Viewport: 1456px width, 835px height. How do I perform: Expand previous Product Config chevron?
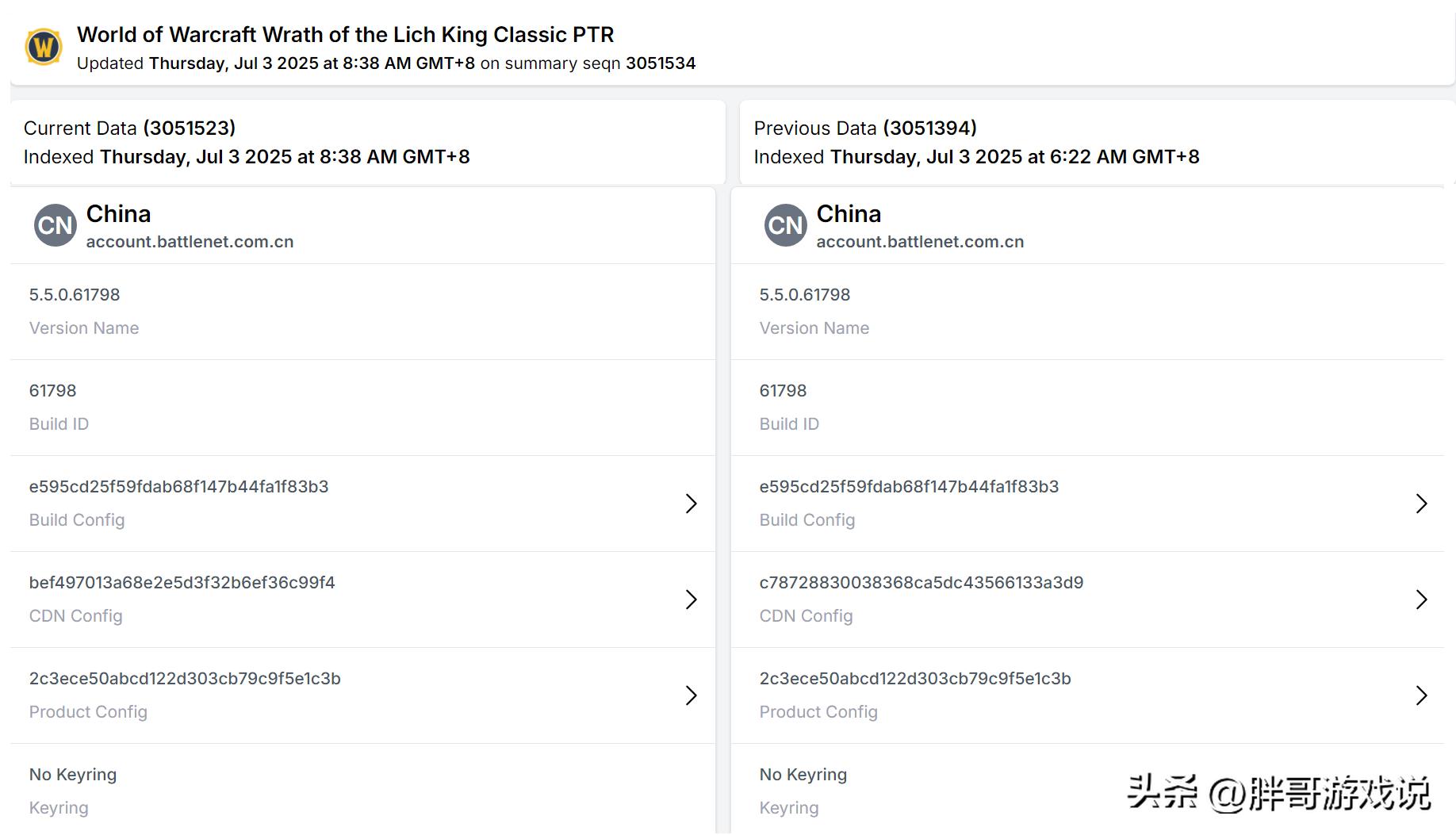click(1421, 695)
